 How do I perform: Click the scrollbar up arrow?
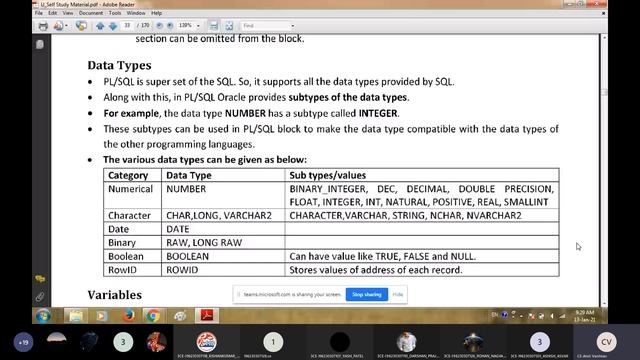click(x=604, y=38)
